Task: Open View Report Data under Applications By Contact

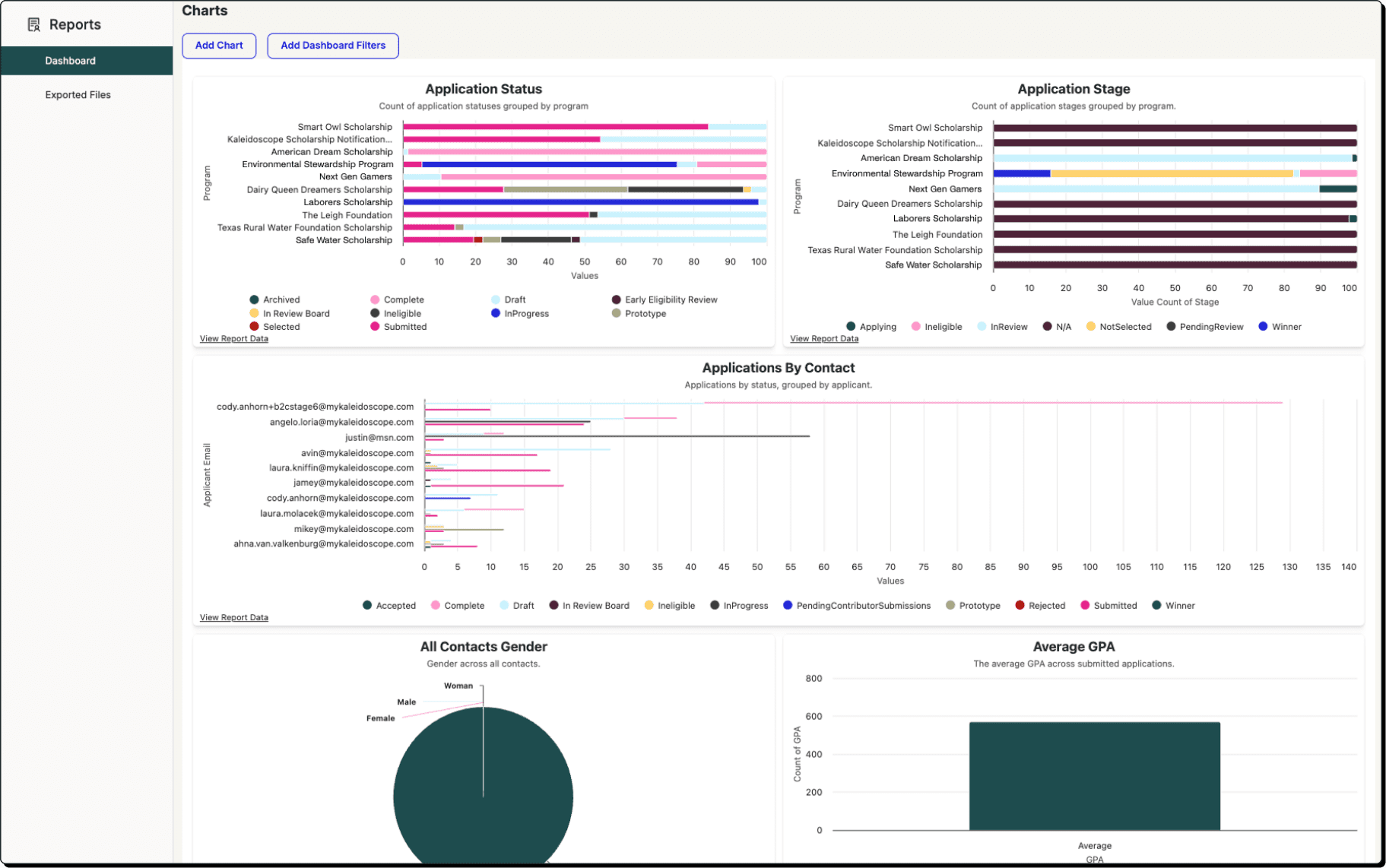Action: 233,618
